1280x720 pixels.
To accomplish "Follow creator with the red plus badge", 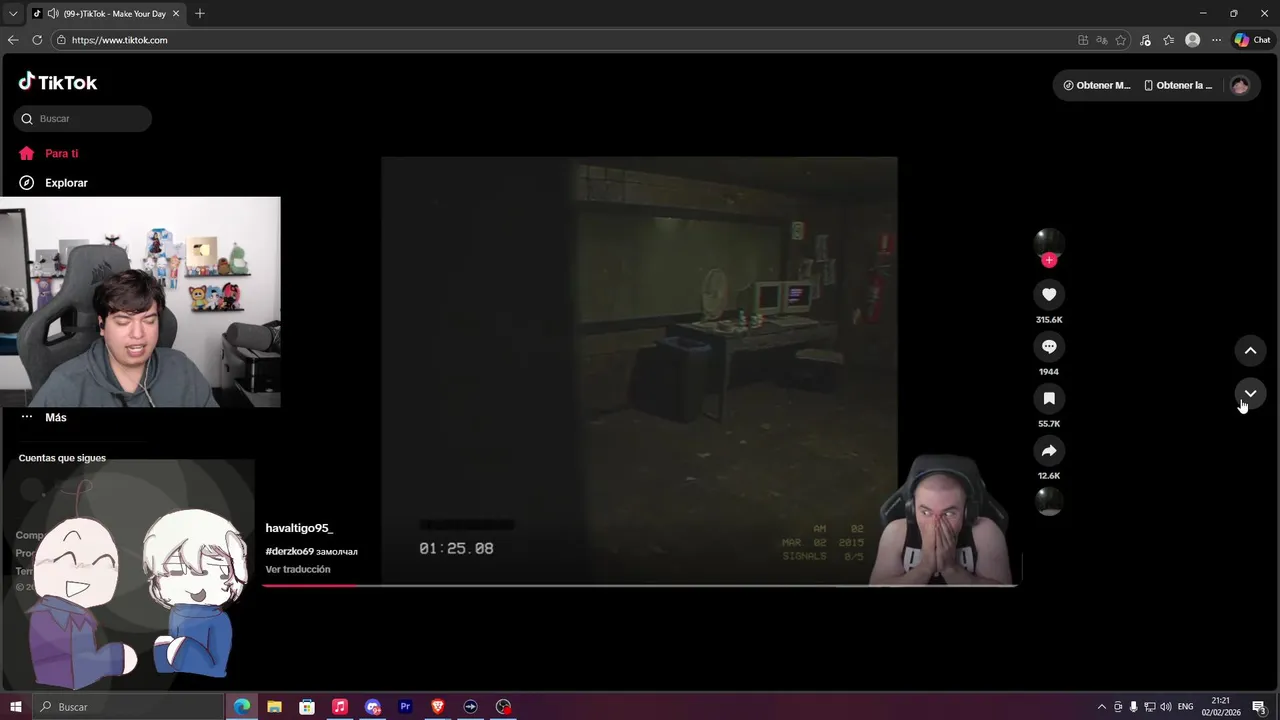I will pos(1049,260).
